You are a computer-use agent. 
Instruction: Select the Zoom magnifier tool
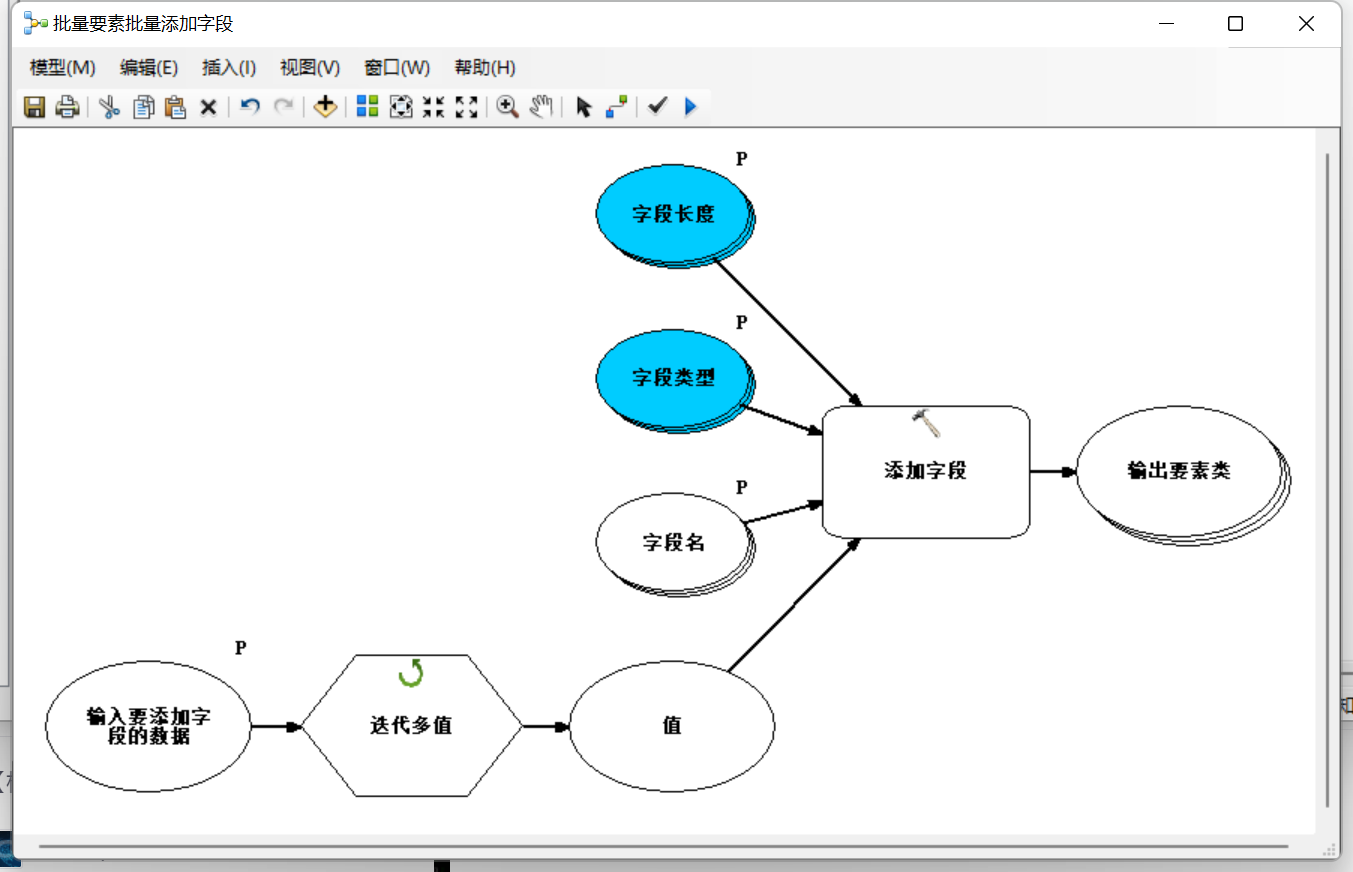point(508,107)
